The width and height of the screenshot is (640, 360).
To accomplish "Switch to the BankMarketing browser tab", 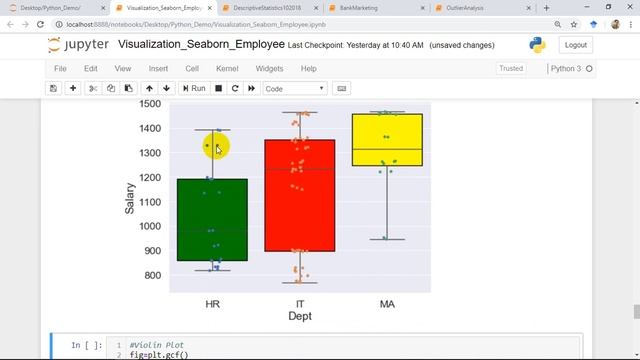I will point(376,8).
